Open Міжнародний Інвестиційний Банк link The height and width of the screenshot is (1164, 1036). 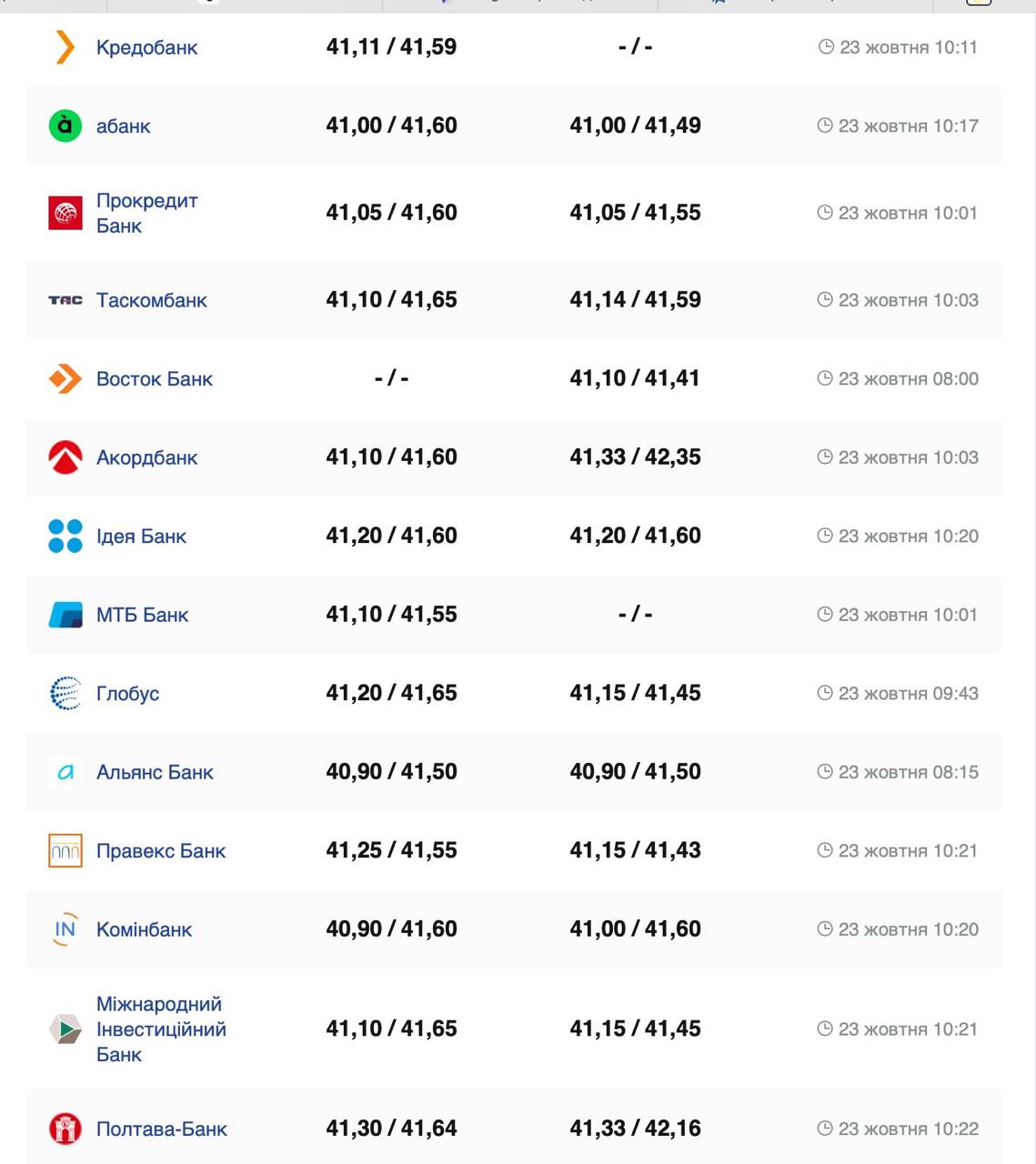click(x=161, y=1029)
